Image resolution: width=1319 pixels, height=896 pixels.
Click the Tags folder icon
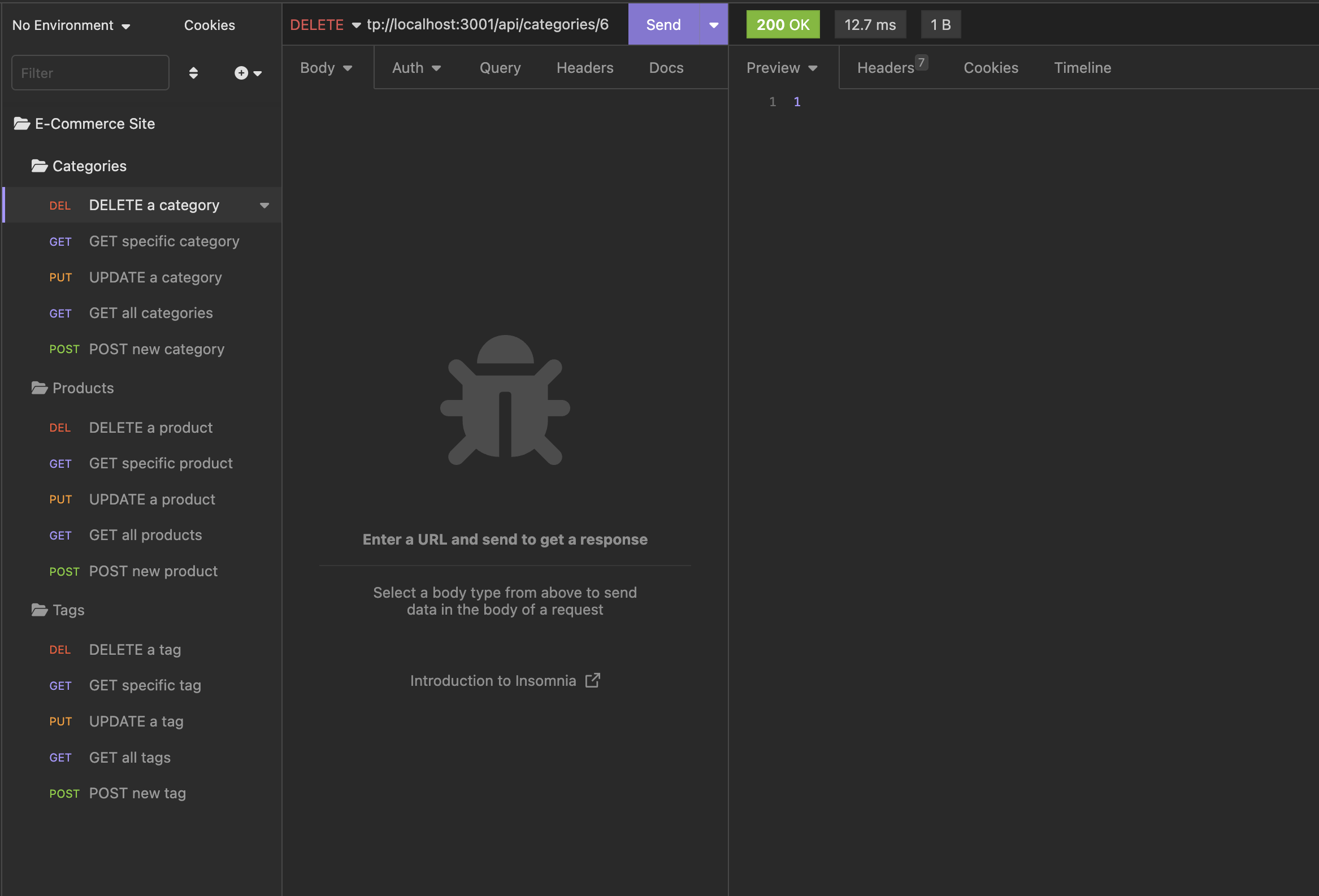pyautogui.click(x=38, y=610)
